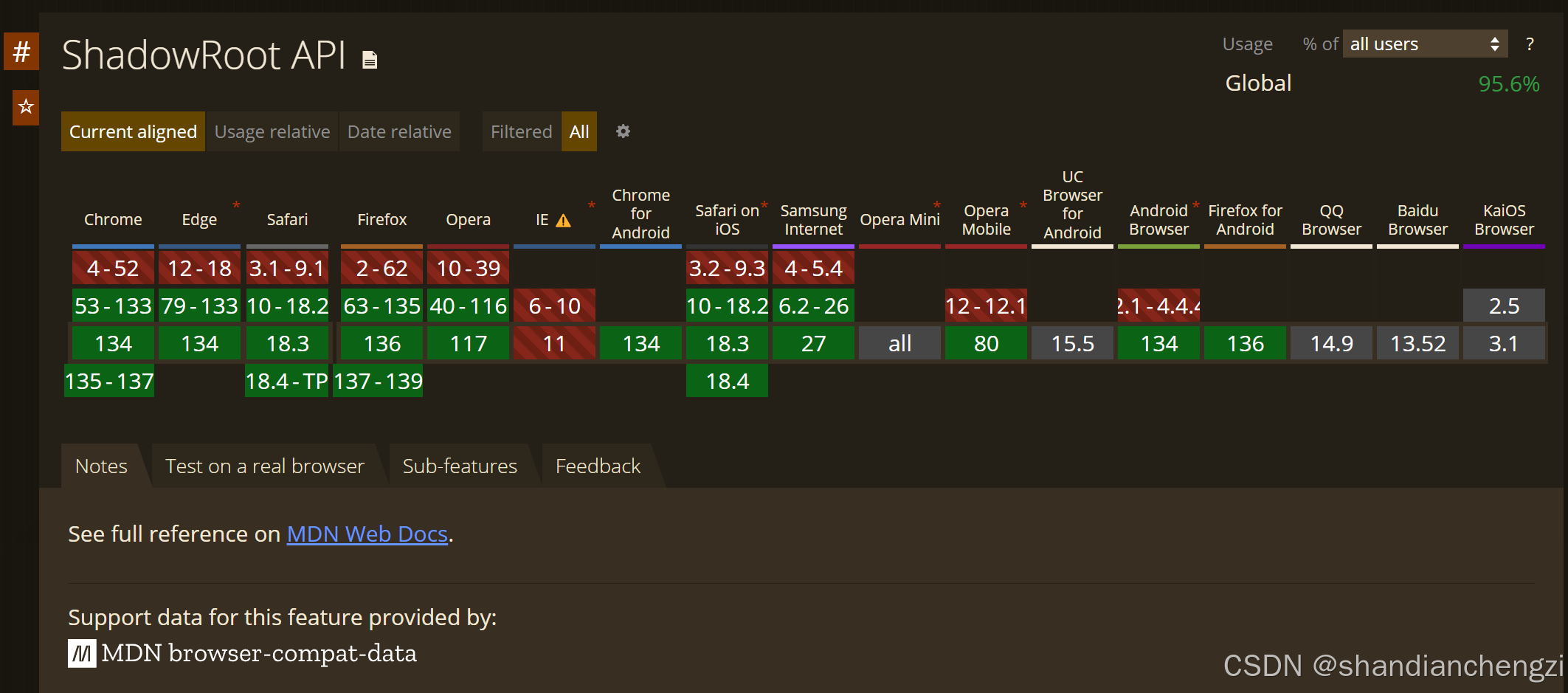This screenshot has height=693, width=1568.
Task: Select Baidu Browser 13.52 cell
Action: point(1417,343)
